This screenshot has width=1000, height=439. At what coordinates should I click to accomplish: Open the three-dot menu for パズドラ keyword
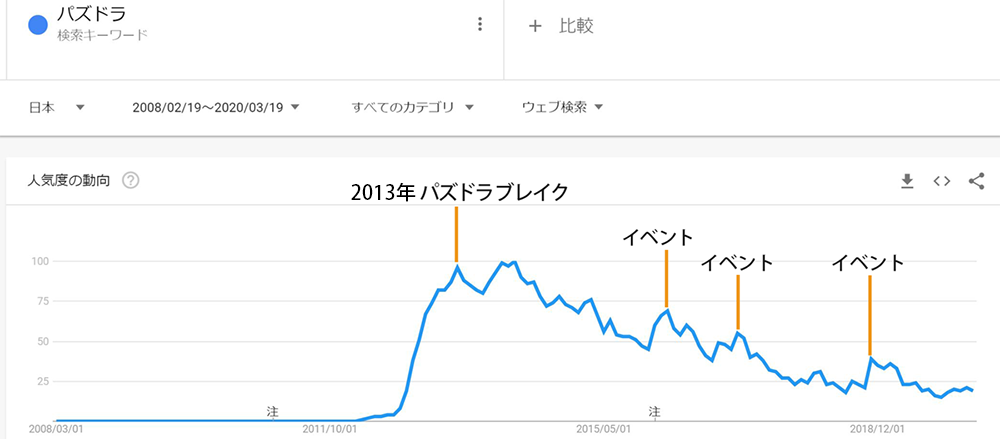tap(480, 25)
